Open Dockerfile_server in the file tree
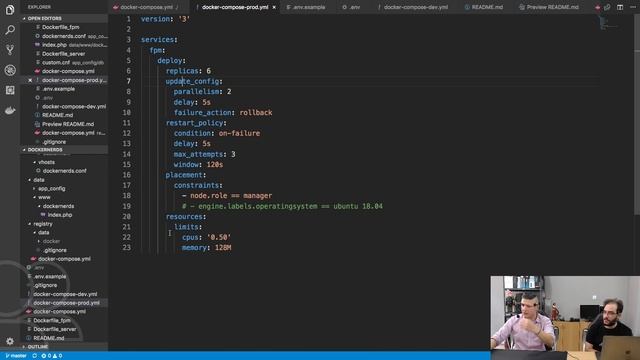 [55, 329]
